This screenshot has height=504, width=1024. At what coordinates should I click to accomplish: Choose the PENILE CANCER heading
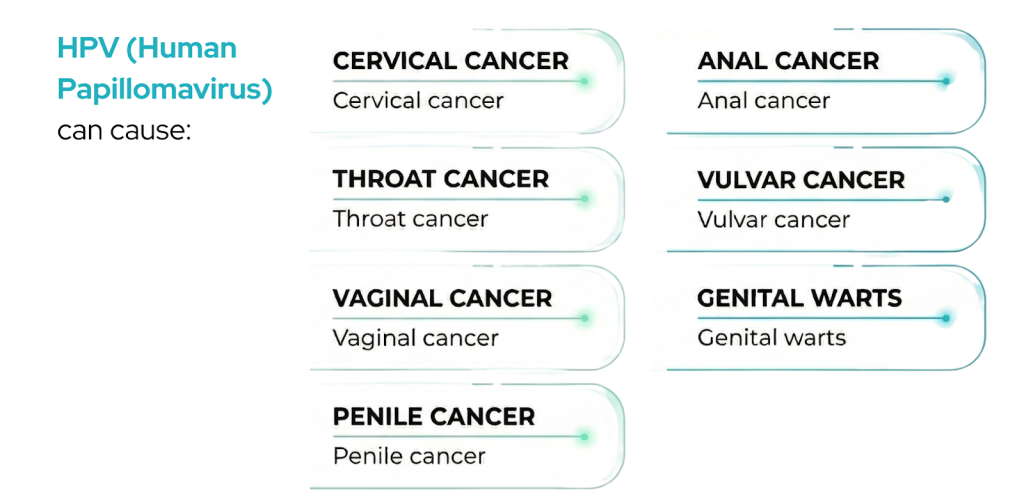pos(434,416)
